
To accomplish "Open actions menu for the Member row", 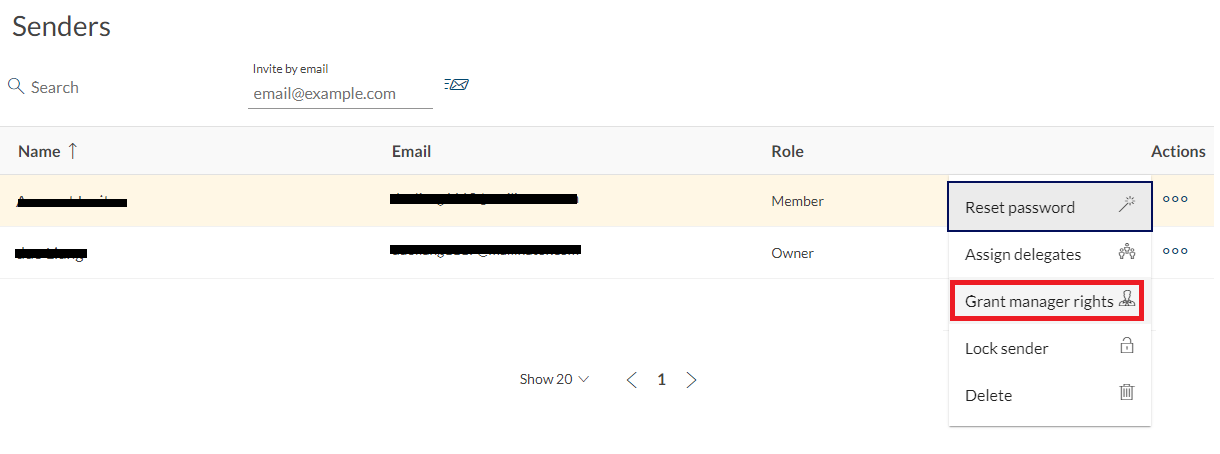I will (x=1175, y=199).
